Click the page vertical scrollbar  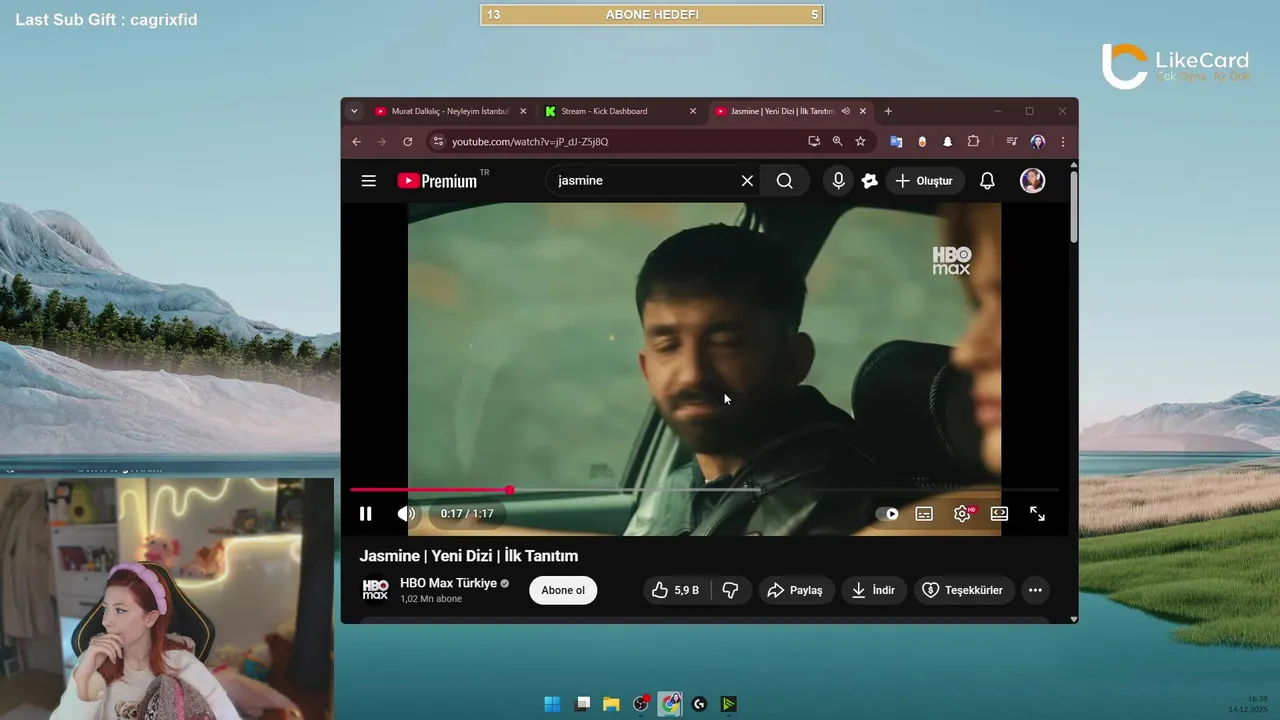coord(1074,206)
